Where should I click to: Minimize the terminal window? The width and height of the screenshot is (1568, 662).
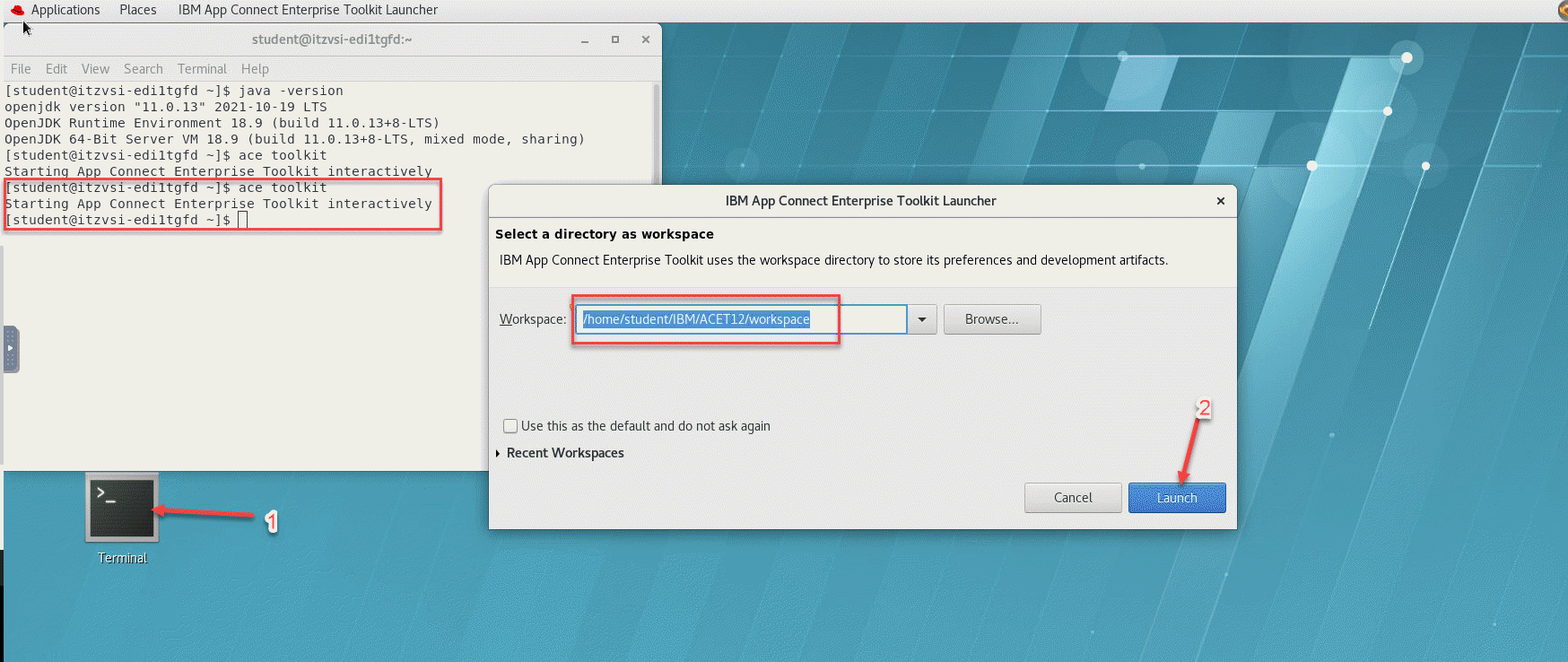tap(585, 39)
